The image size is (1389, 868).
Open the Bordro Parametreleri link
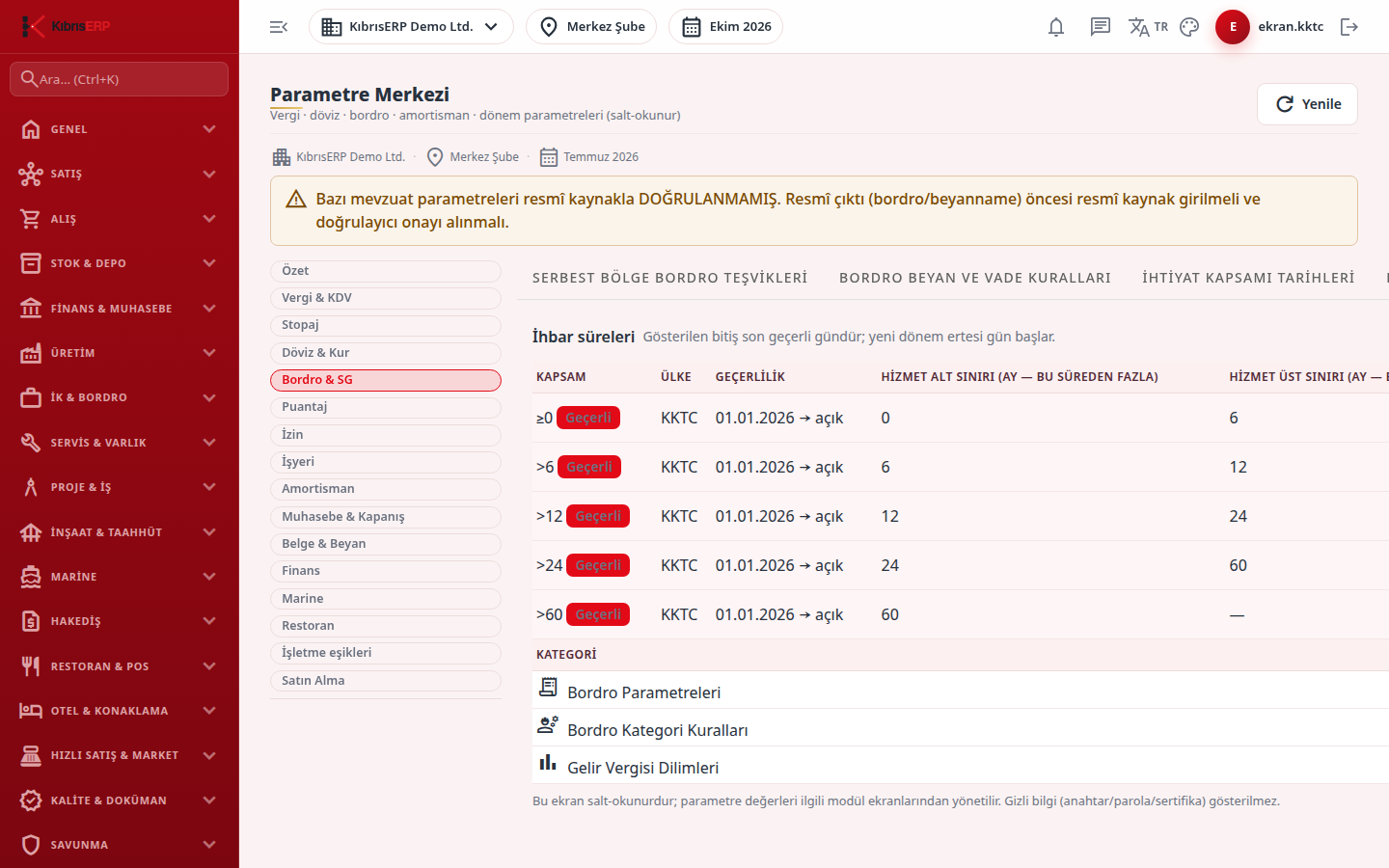pyautogui.click(x=643, y=692)
